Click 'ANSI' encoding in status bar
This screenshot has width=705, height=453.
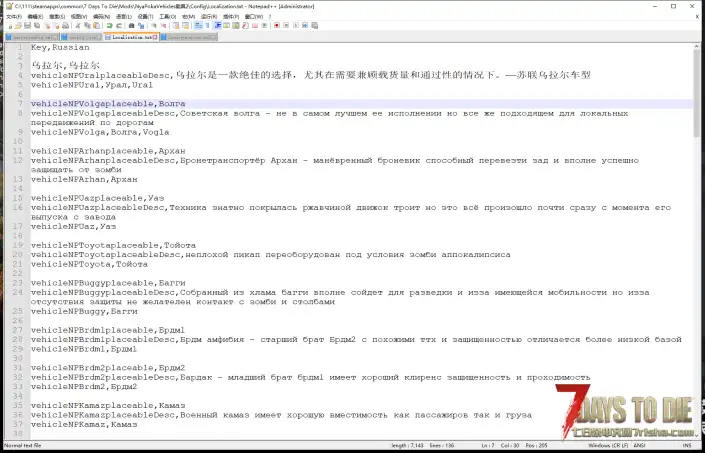[x=639, y=445]
